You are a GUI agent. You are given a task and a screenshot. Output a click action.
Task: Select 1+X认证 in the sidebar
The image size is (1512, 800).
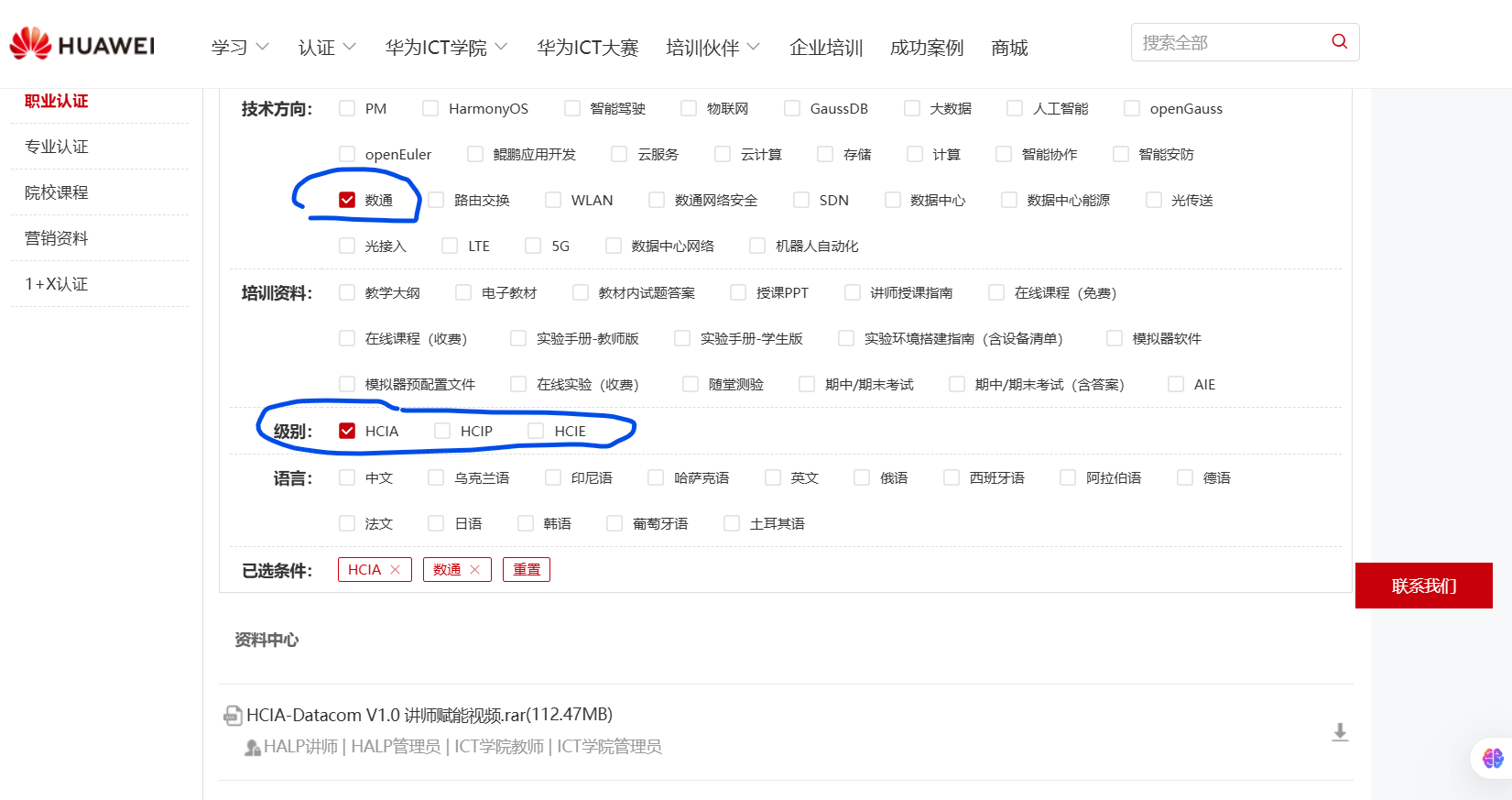pos(57,284)
